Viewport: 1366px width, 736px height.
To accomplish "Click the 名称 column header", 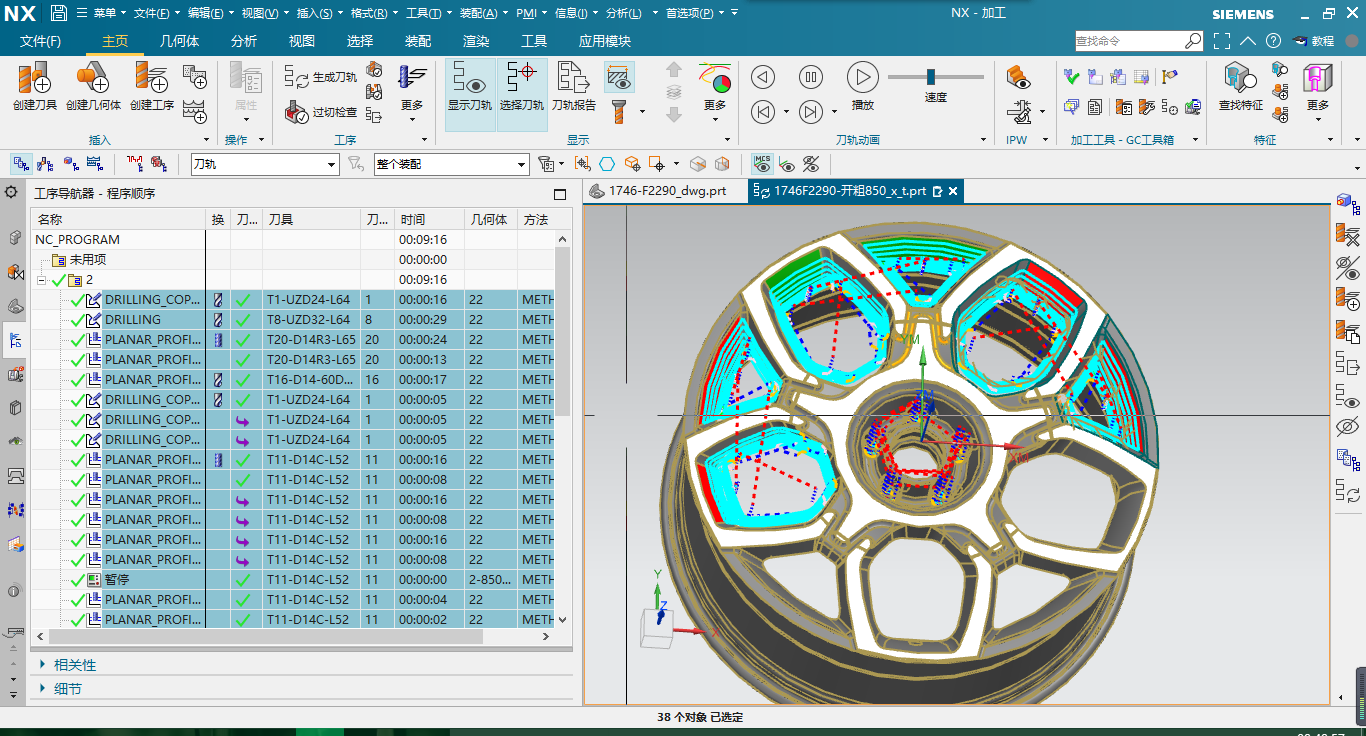I will 118,219.
